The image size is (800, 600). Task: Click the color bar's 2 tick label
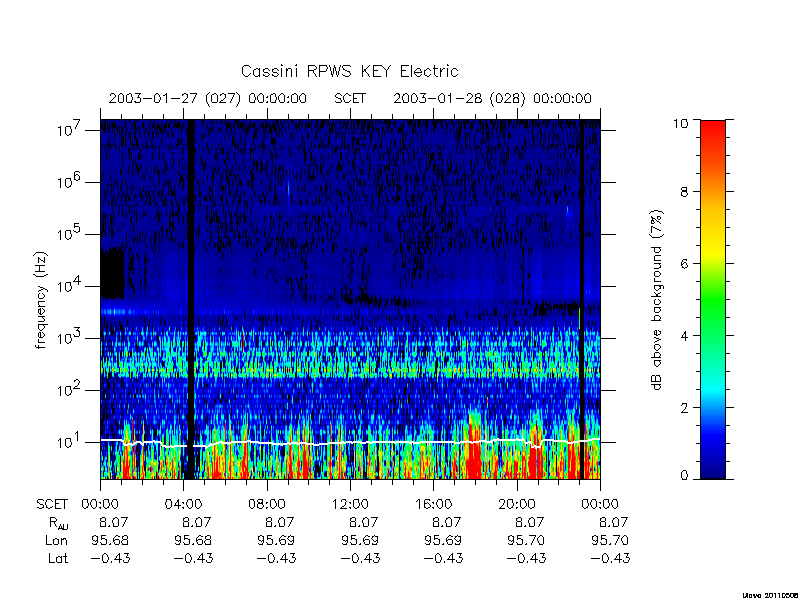684,408
